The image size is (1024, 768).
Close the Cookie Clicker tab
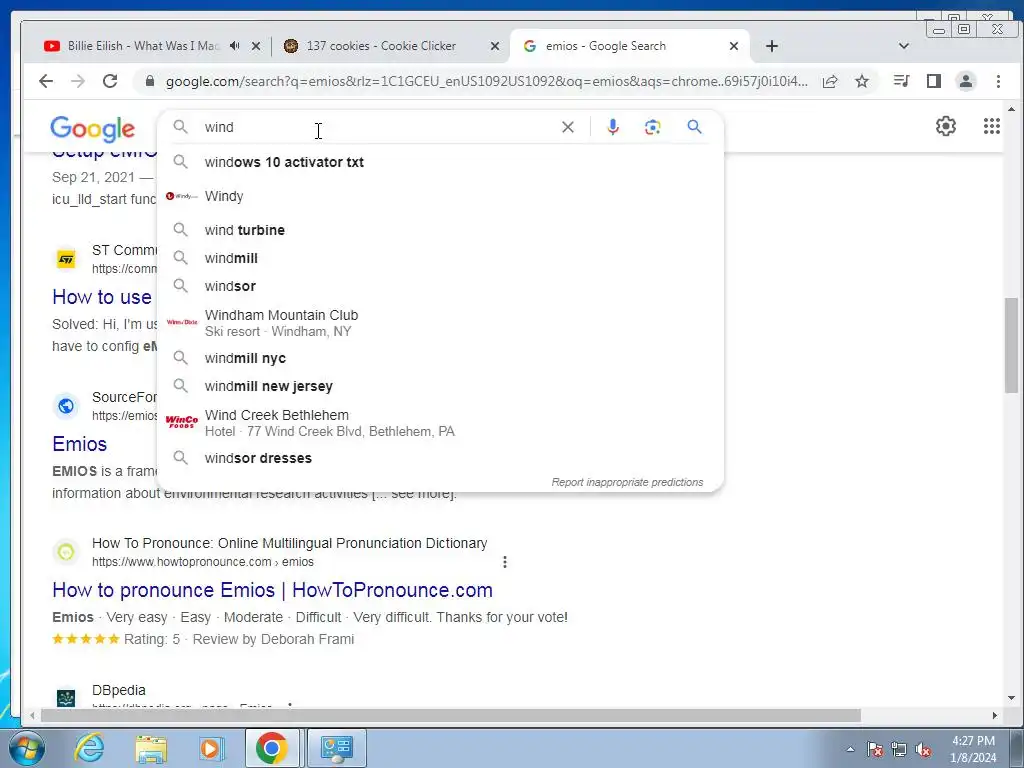[495, 46]
